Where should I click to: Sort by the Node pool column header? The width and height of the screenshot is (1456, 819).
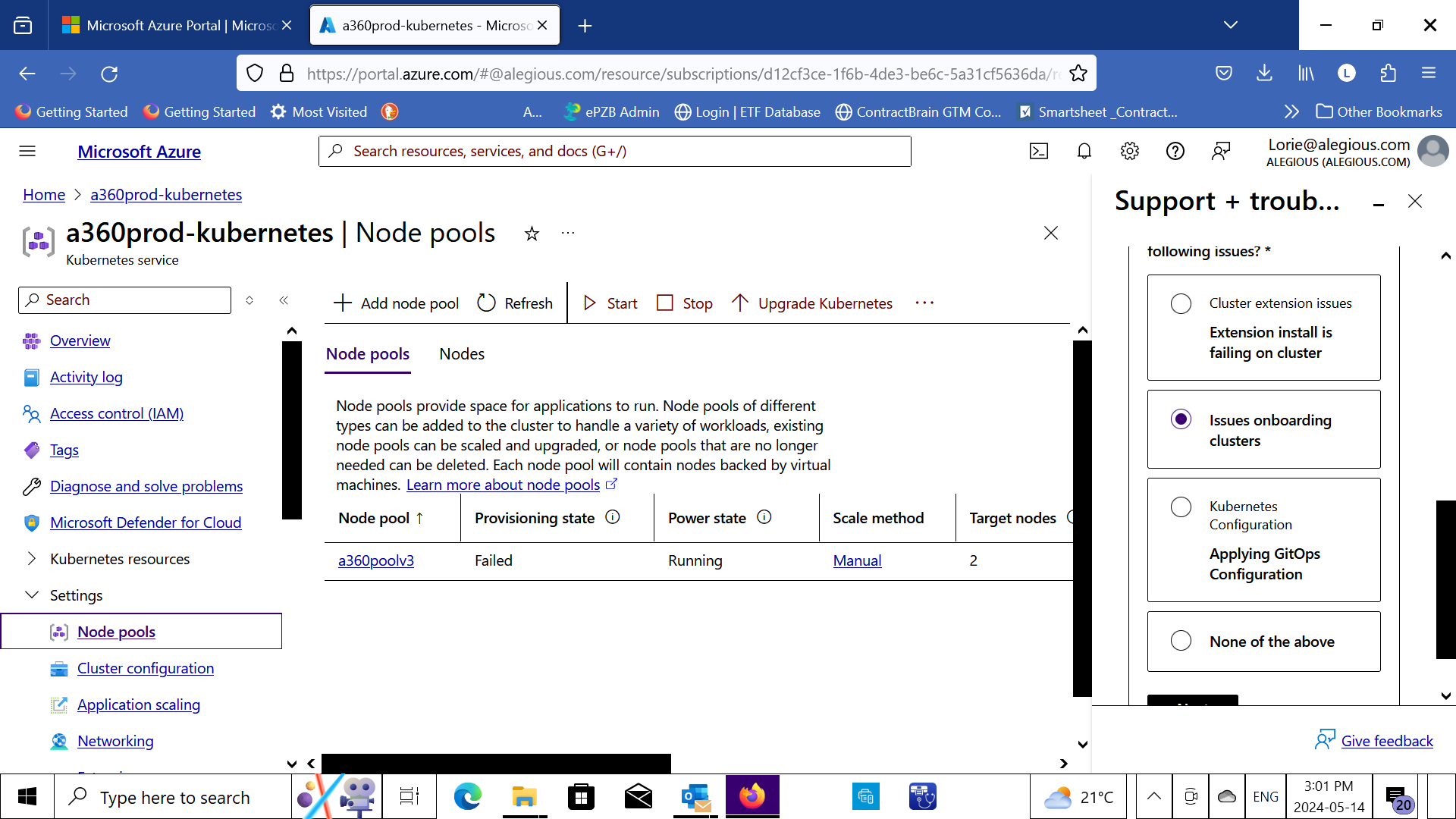coord(381,518)
